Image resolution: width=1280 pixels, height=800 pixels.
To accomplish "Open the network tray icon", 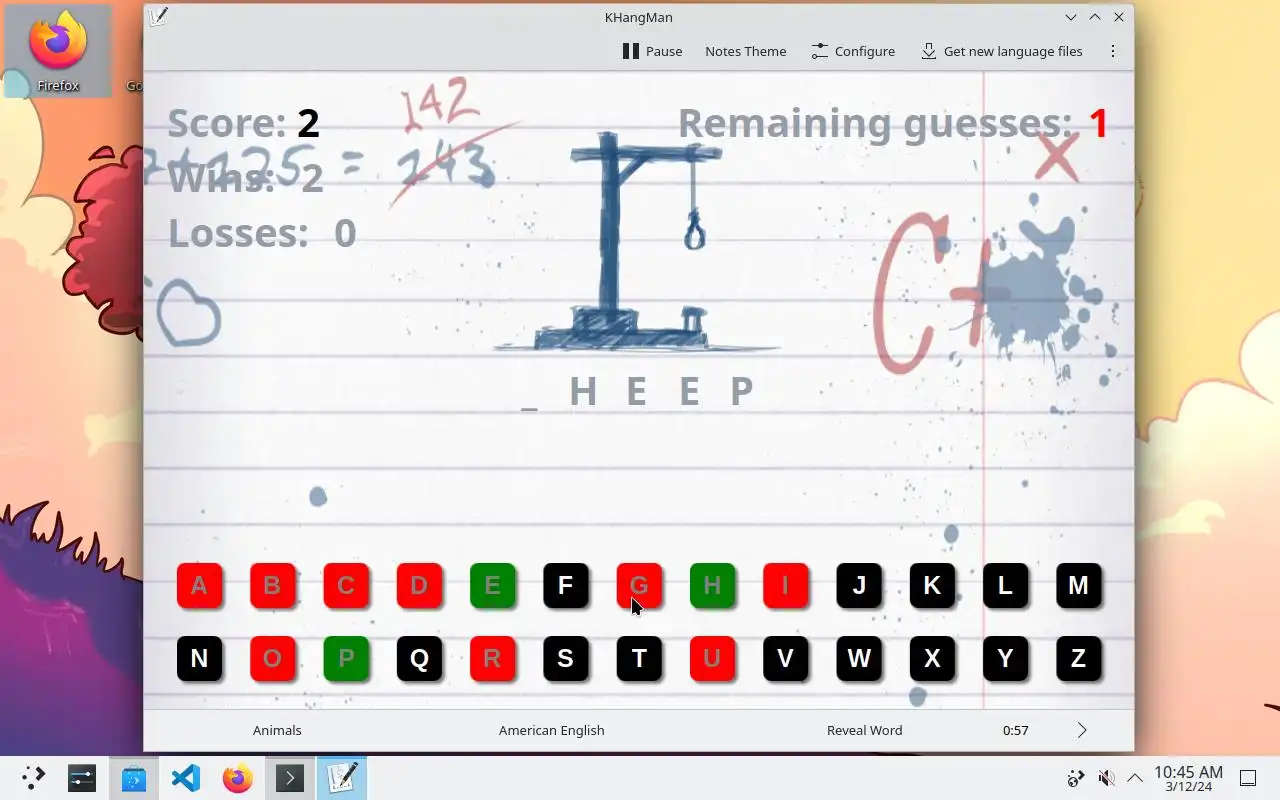I will (x=1076, y=778).
